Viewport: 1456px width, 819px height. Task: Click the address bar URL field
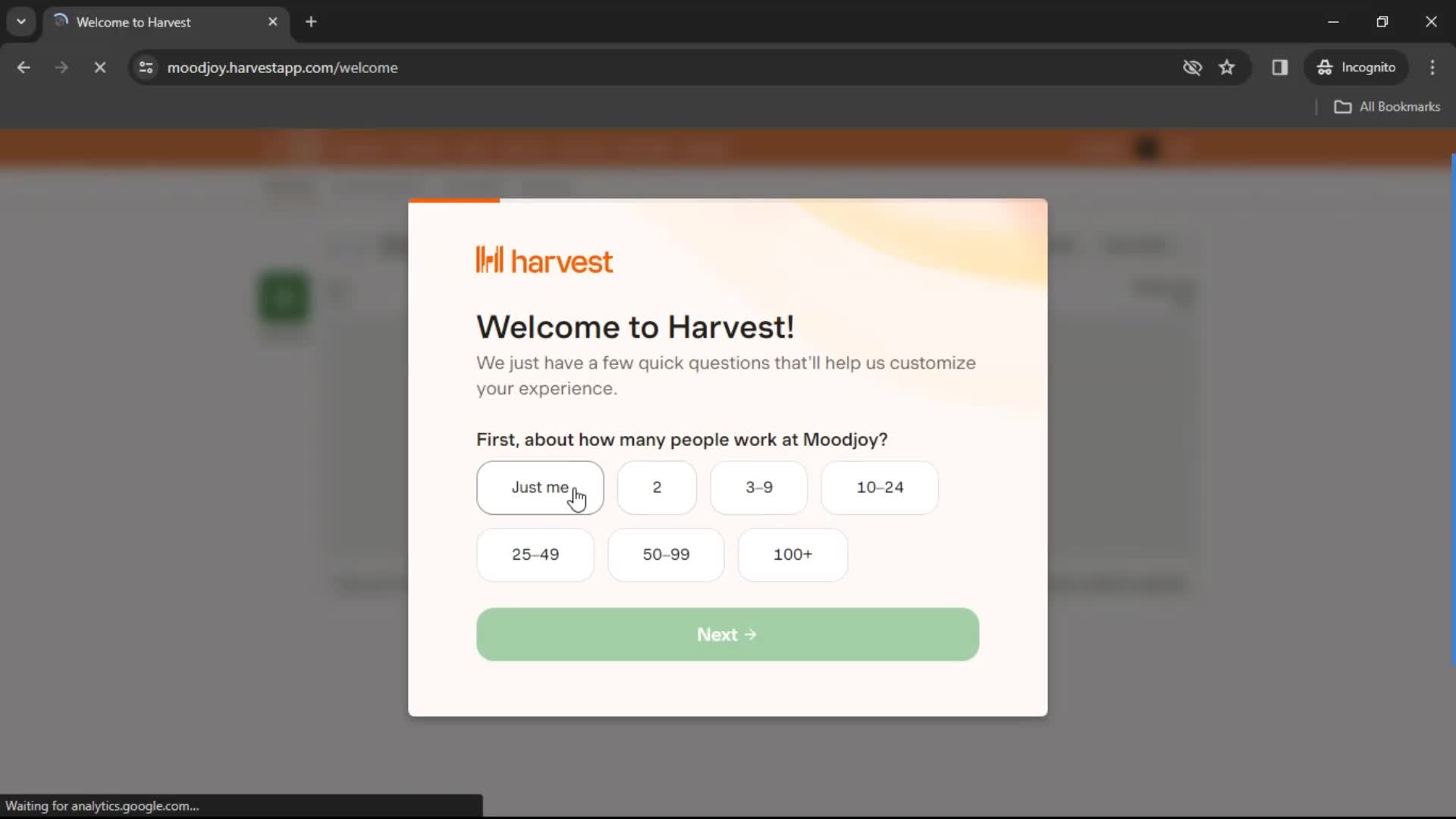coord(283,67)
